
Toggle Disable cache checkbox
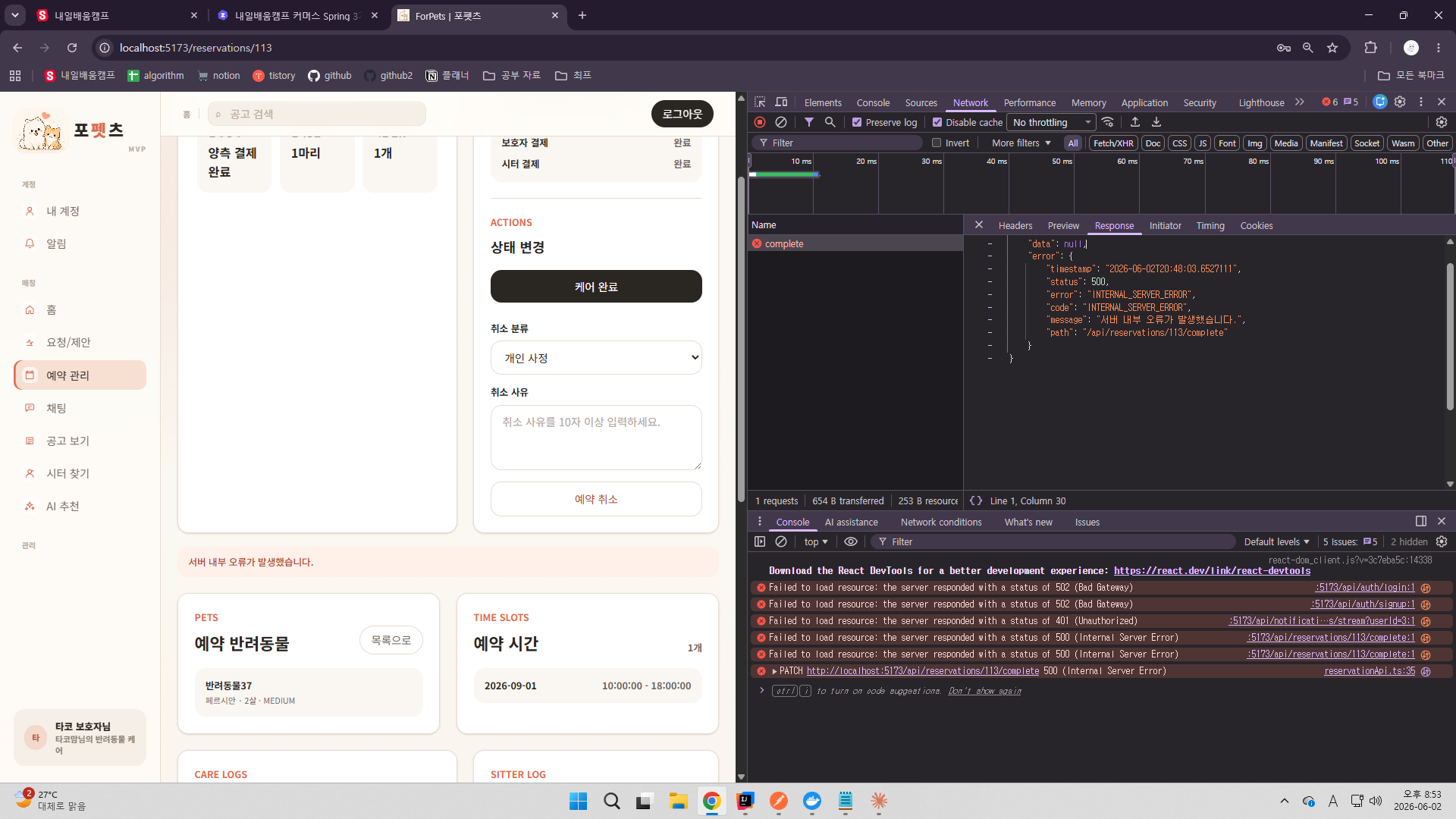[x=937, y=122]
